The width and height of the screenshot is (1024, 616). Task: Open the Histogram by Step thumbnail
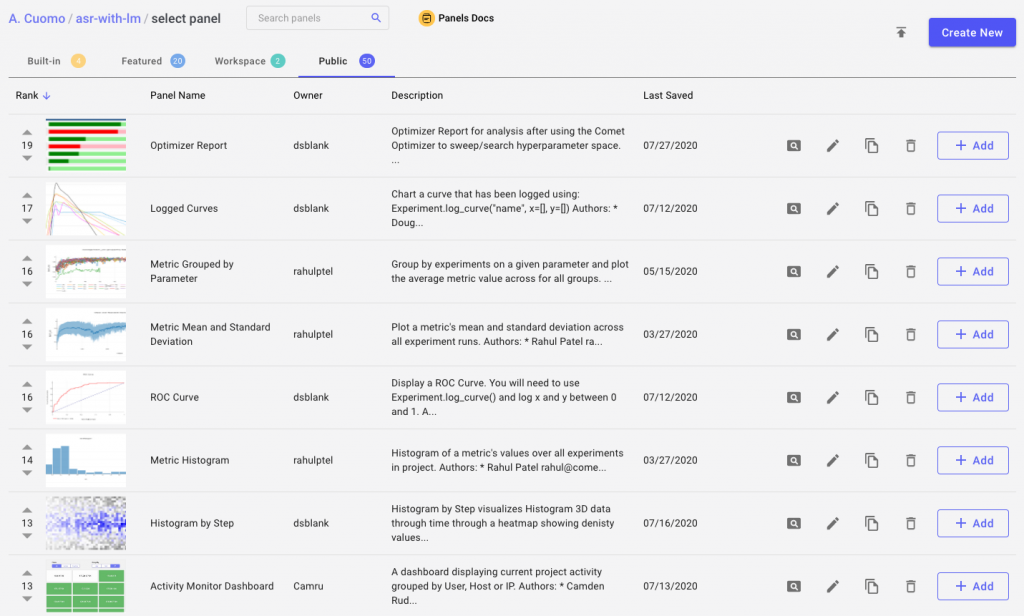coord(86,523)
